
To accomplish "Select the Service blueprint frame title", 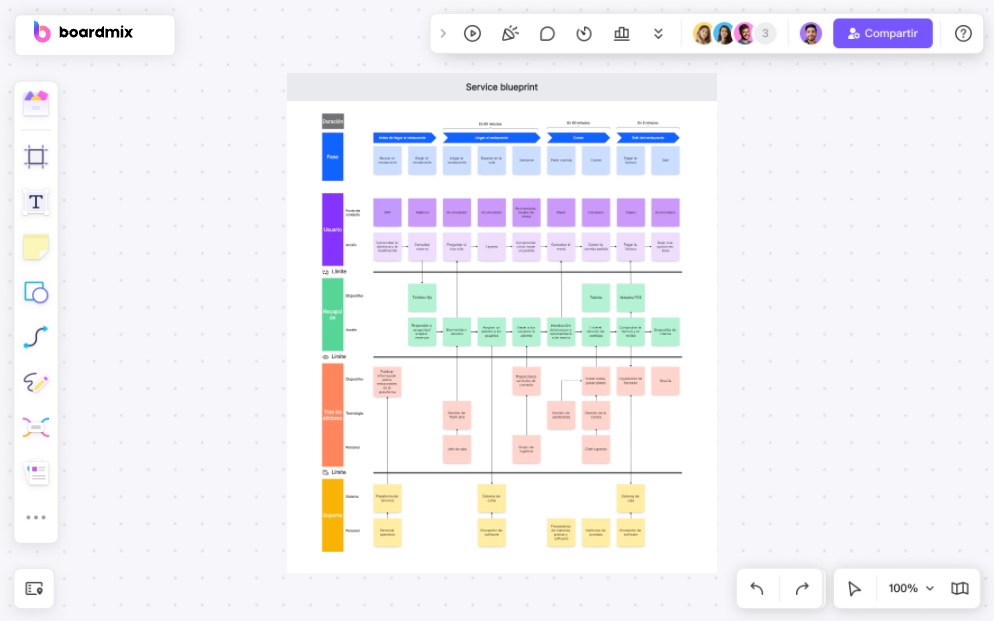I will (501, 87).
